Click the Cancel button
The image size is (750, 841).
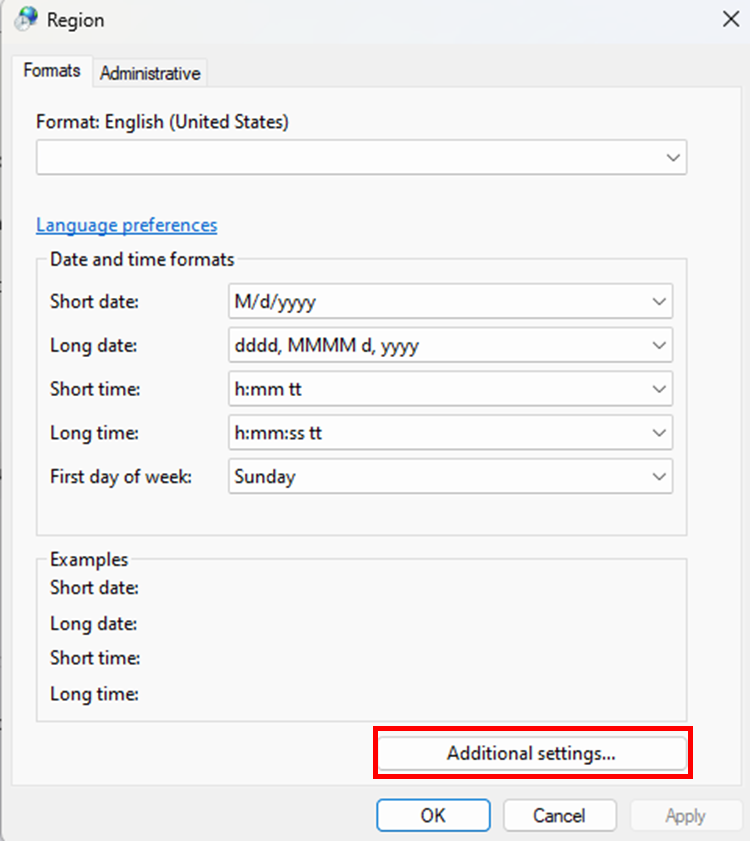tap(559, 815)
